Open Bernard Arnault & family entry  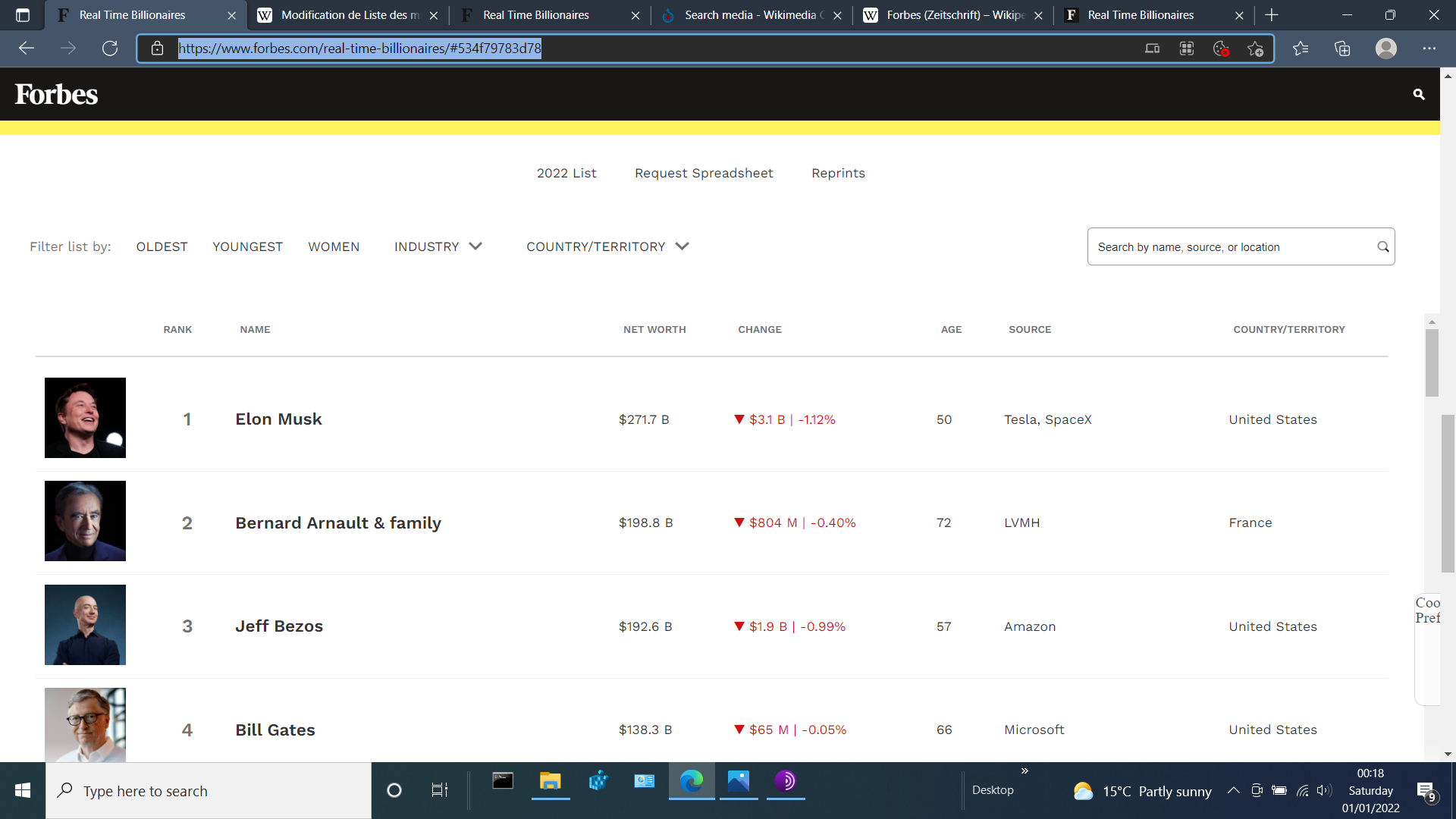[338, 523]
